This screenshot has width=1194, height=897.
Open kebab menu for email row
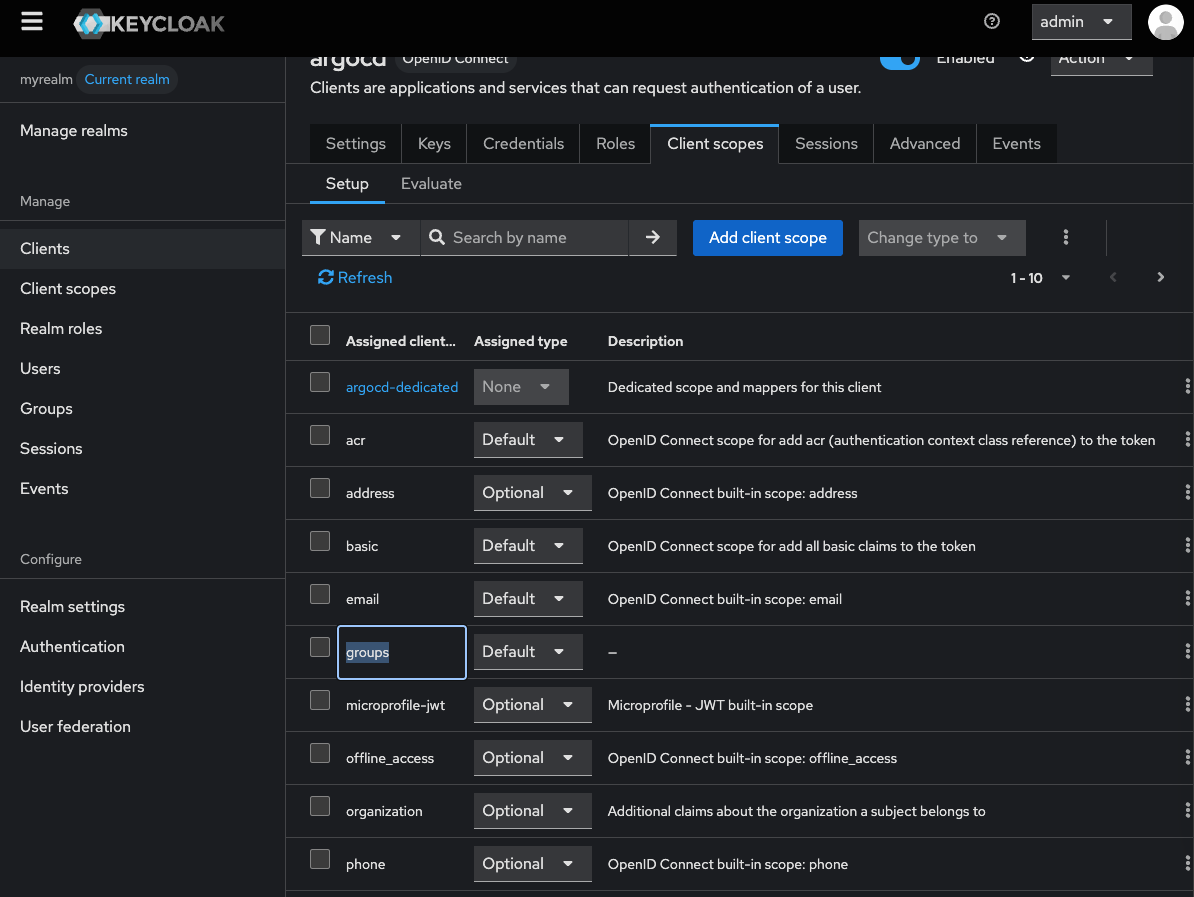point(1187,599)
